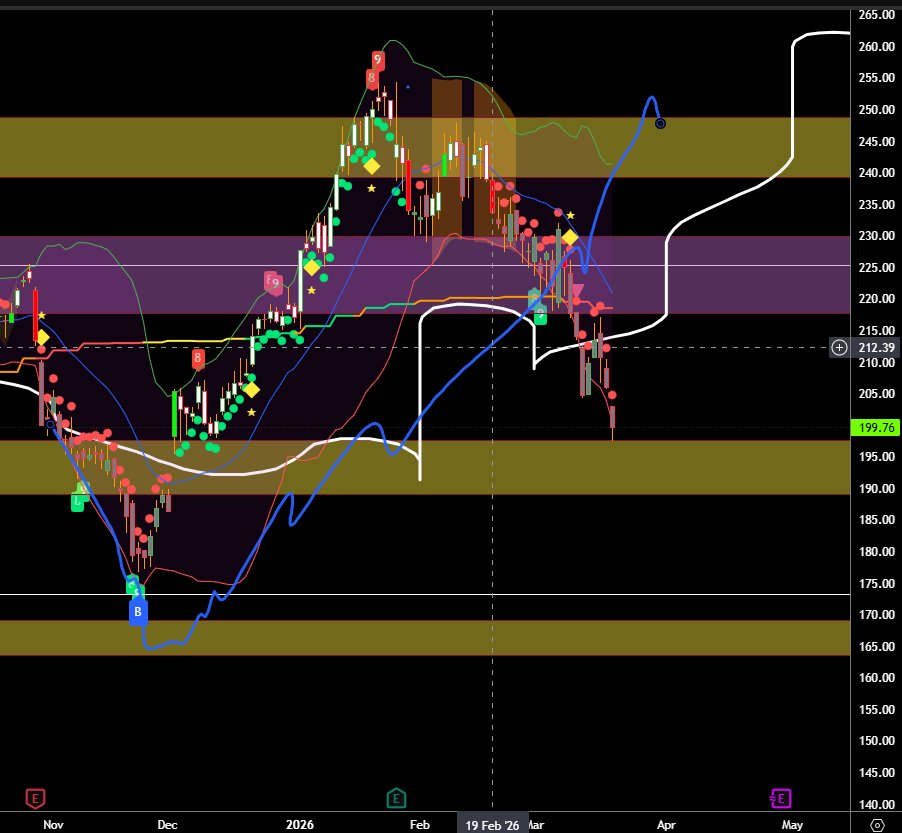Click the Apr label on time axis
Image resolution: width=902 pixels, height=833 pixels.
point(666,824)
